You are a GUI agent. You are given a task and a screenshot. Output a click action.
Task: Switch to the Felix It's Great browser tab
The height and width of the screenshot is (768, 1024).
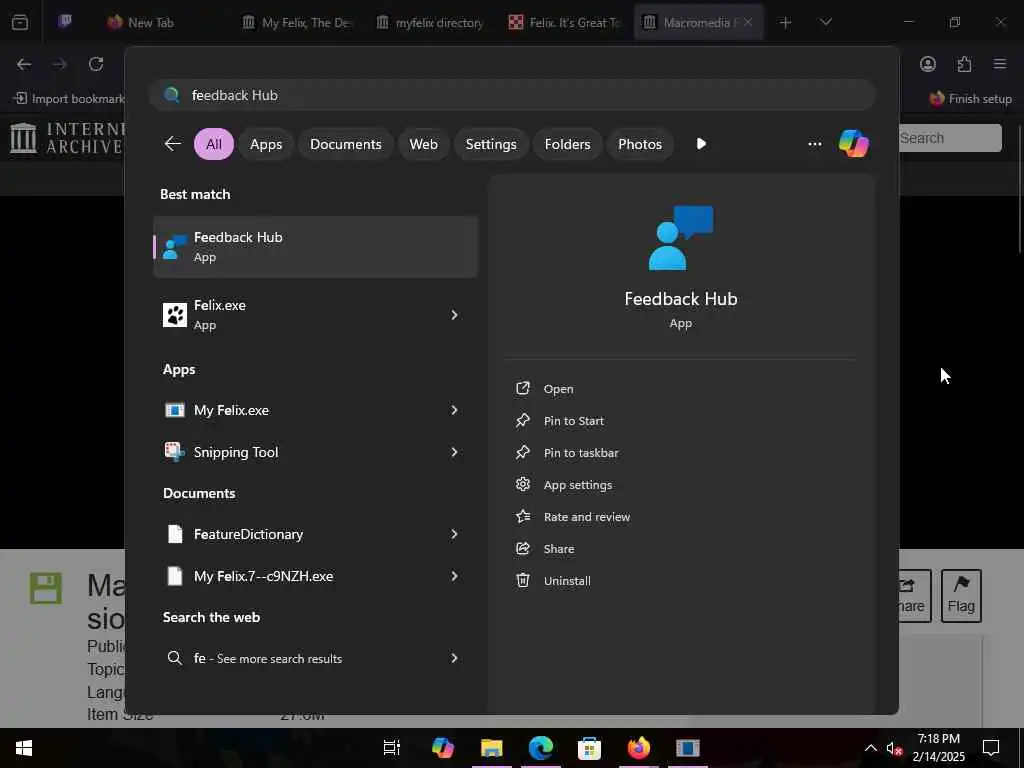(564, 22)
